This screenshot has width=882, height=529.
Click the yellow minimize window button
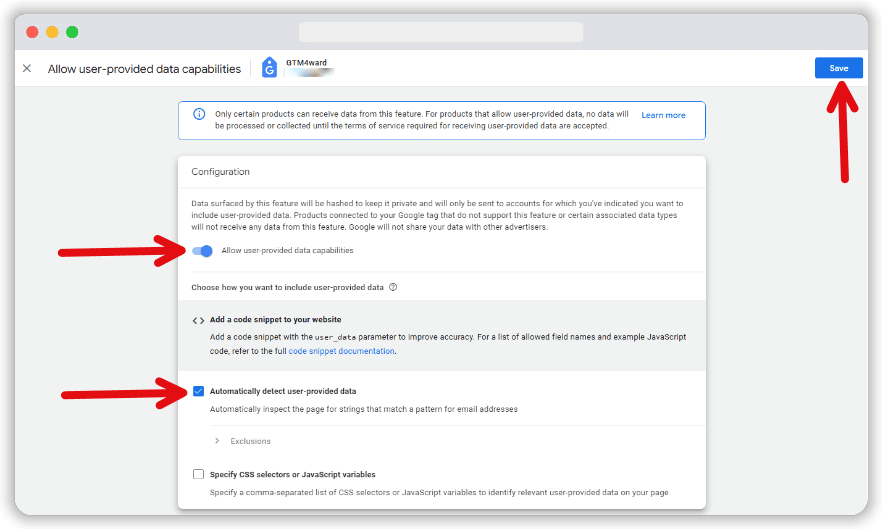[52, 32]
